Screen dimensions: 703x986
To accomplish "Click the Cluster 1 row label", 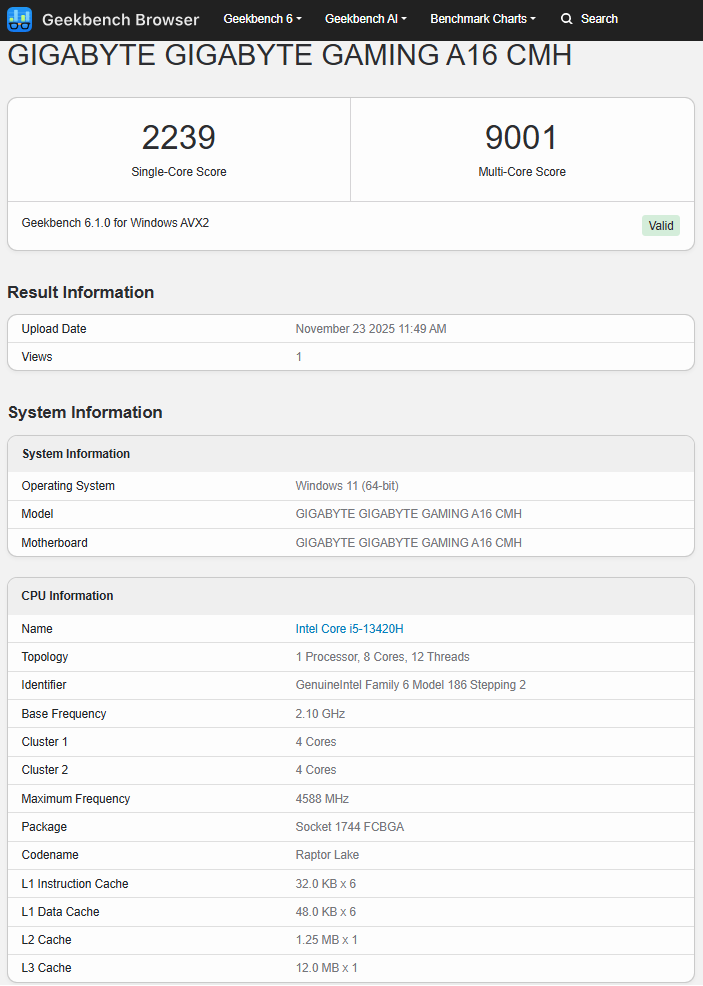I will click(45, 742).
